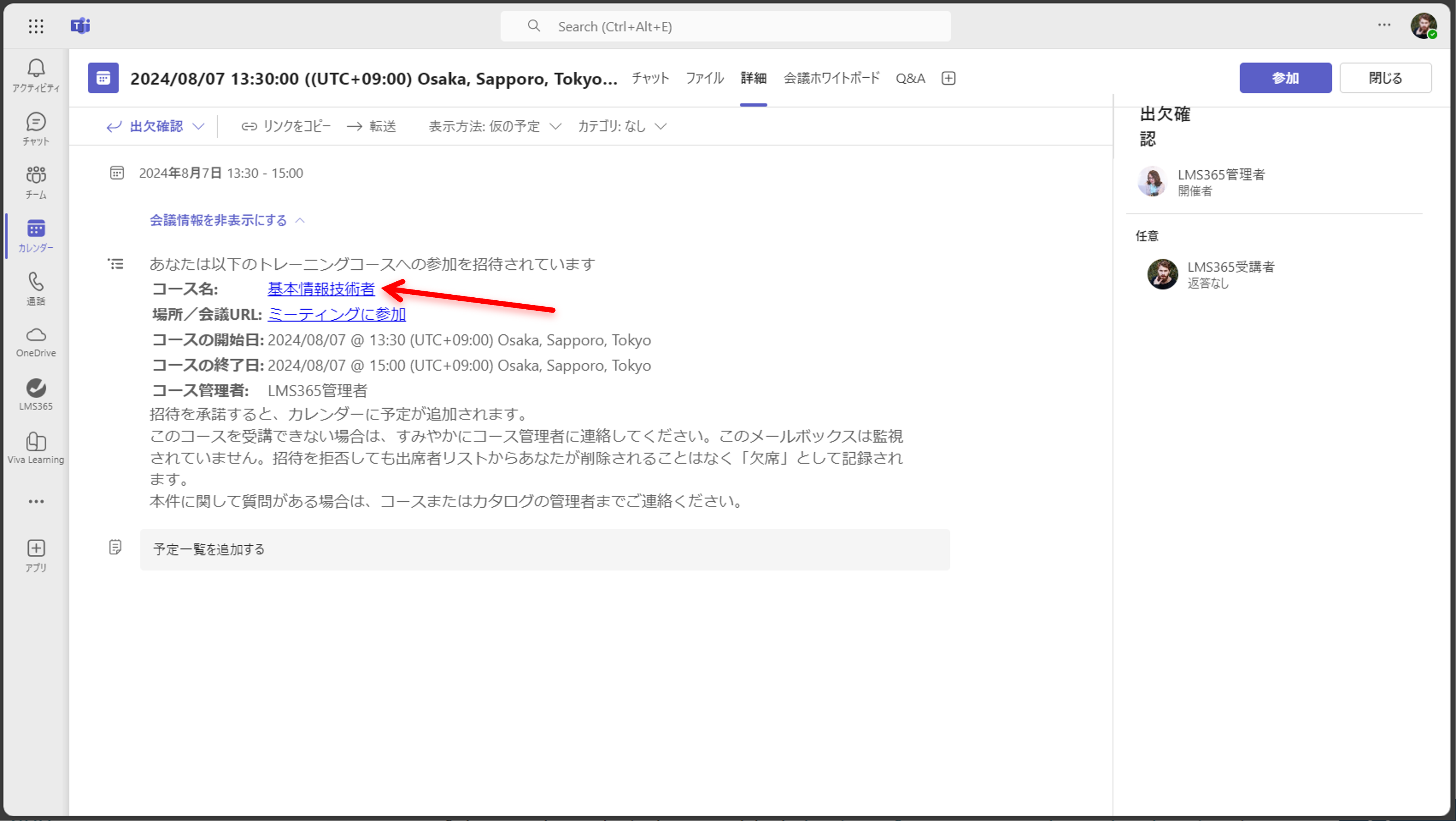Viewport: 1456px width, 821px height.
Task: Open Calls (通話) in sidebar
Action: point(36,289)
